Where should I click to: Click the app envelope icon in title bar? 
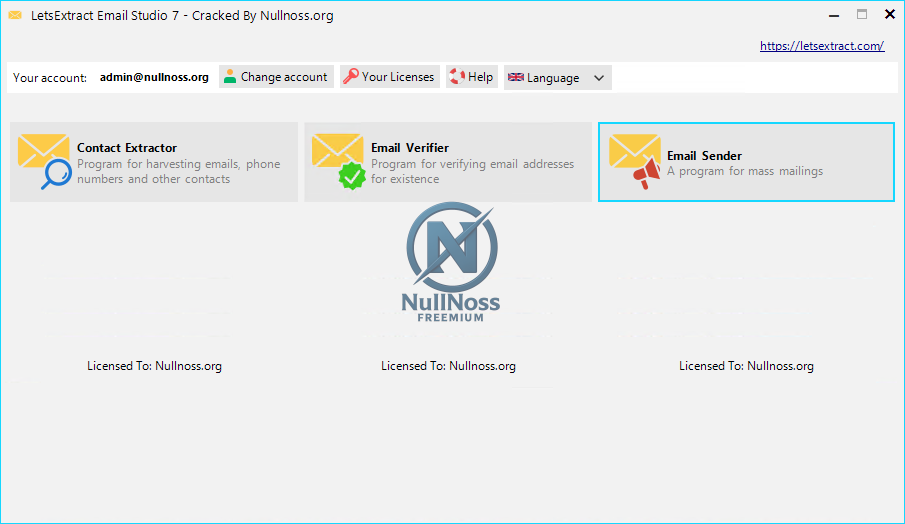click(x=15, y=15)
